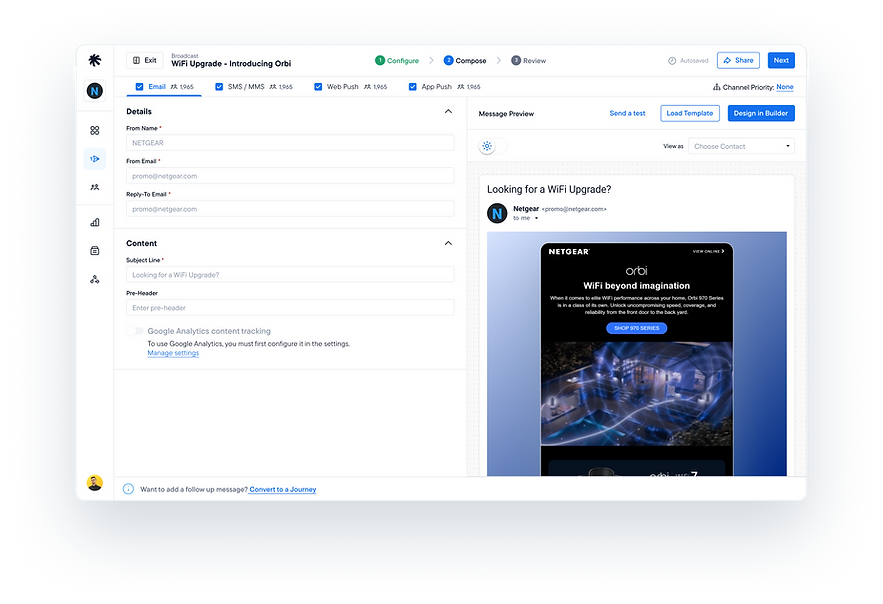Click the From Name input field

(x=289, y=142)
